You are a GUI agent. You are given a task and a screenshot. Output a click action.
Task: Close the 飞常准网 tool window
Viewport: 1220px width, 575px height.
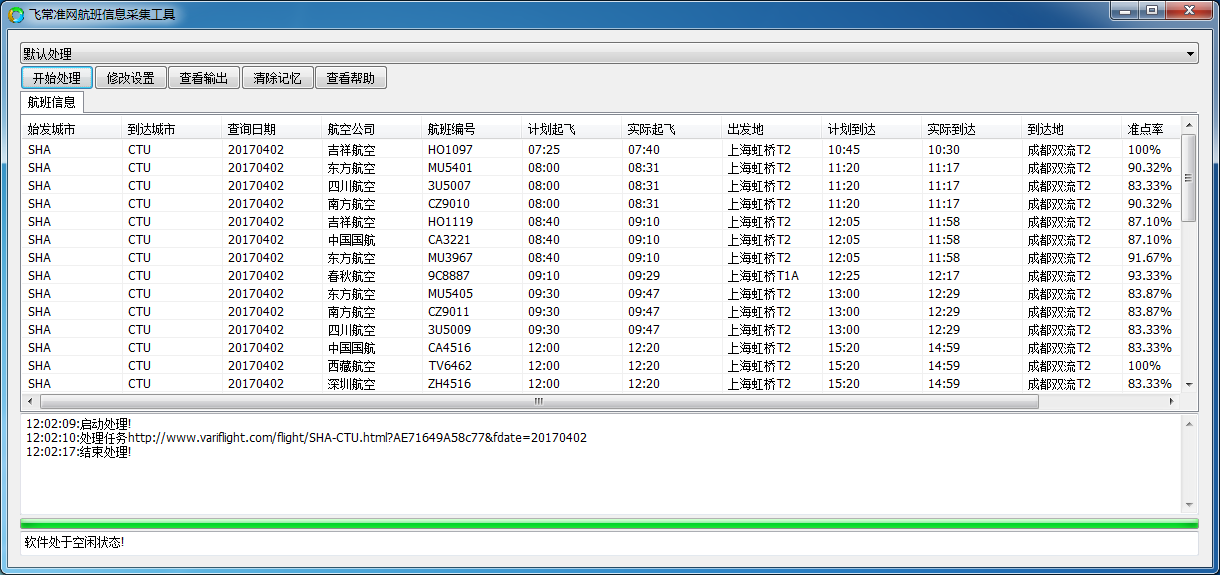click(x=1189, y=10)
